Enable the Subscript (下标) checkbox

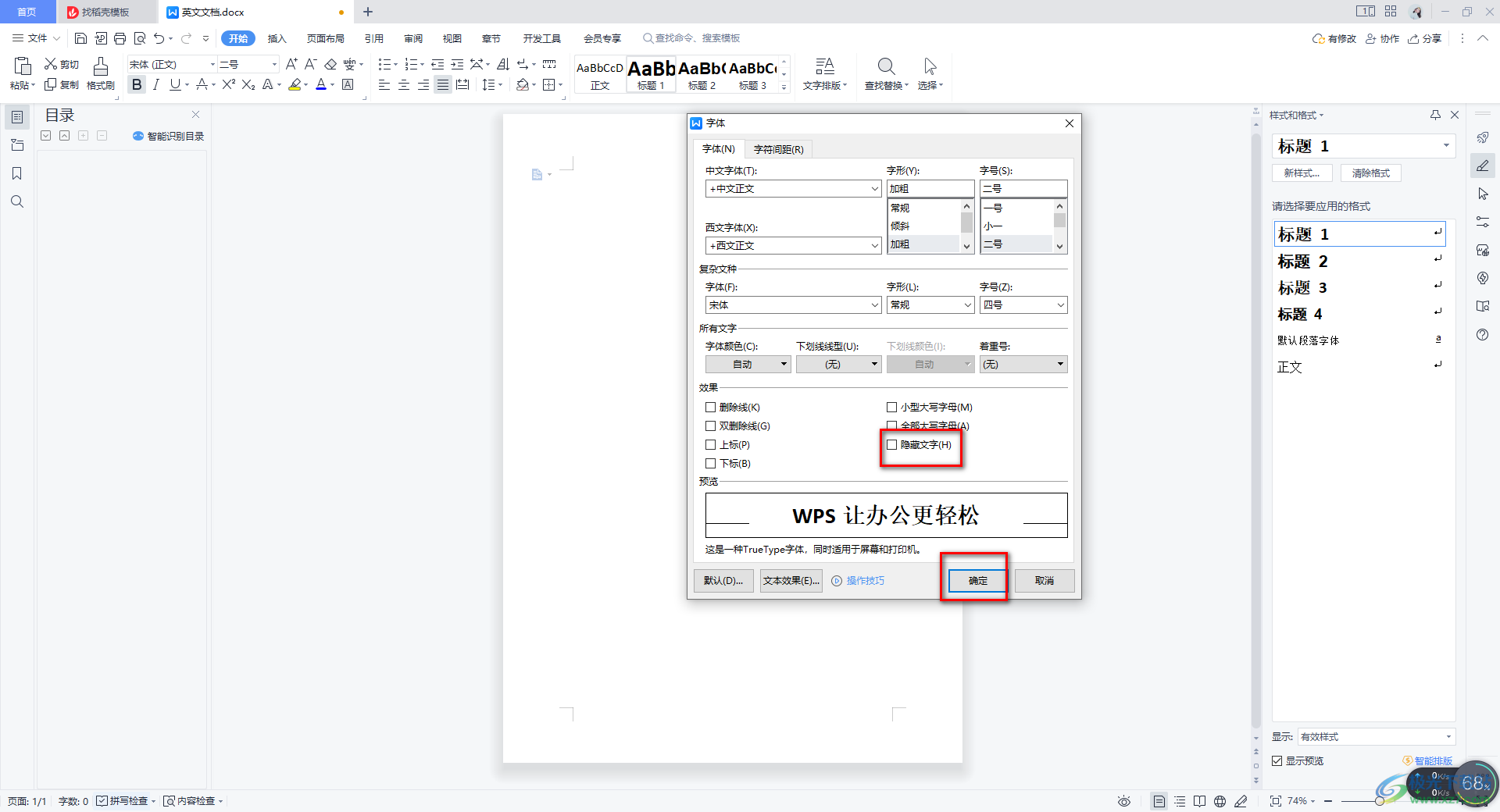pos(711,463)
